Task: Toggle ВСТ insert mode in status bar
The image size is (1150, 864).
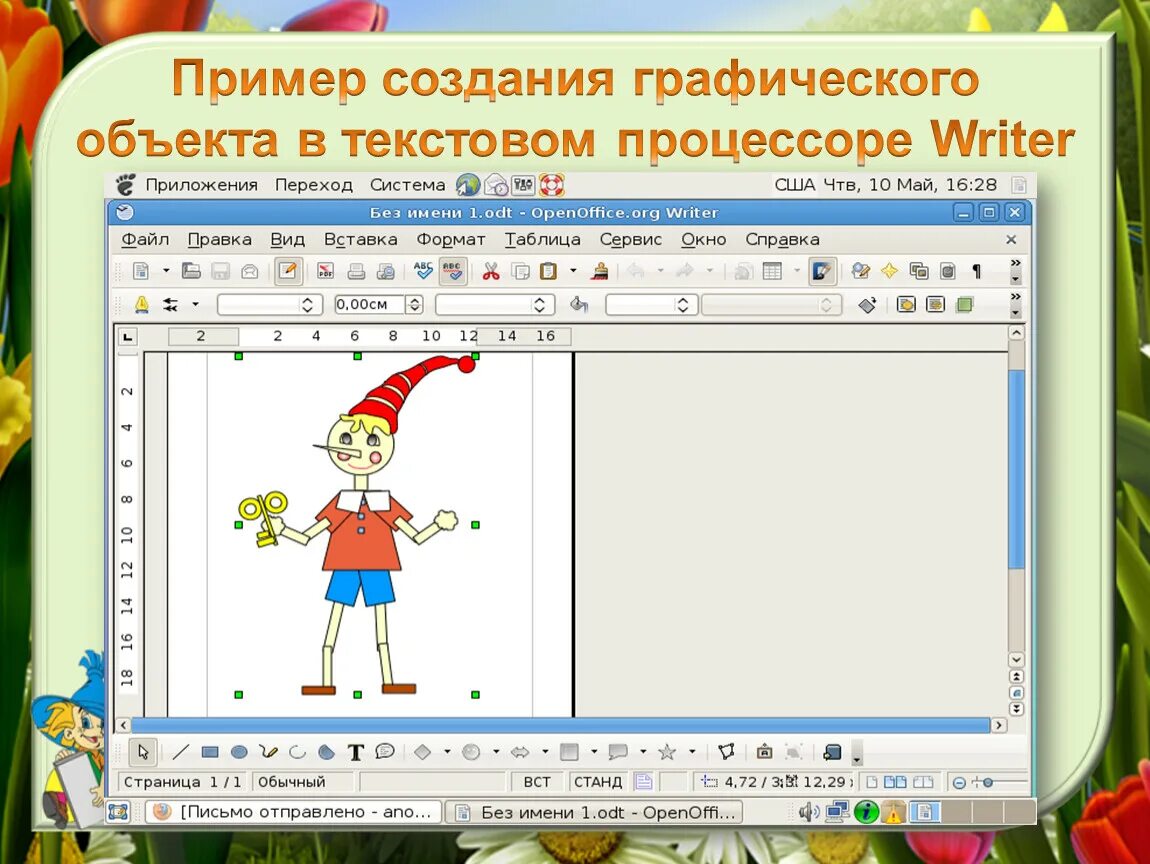Action: pos(537,782)
